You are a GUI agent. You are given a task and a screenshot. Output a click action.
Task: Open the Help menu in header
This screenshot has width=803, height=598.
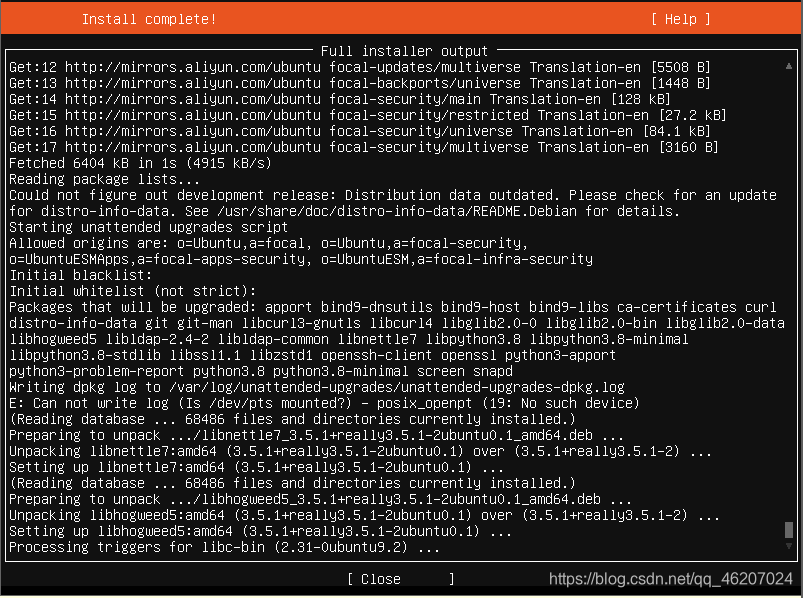pos(680,19)
